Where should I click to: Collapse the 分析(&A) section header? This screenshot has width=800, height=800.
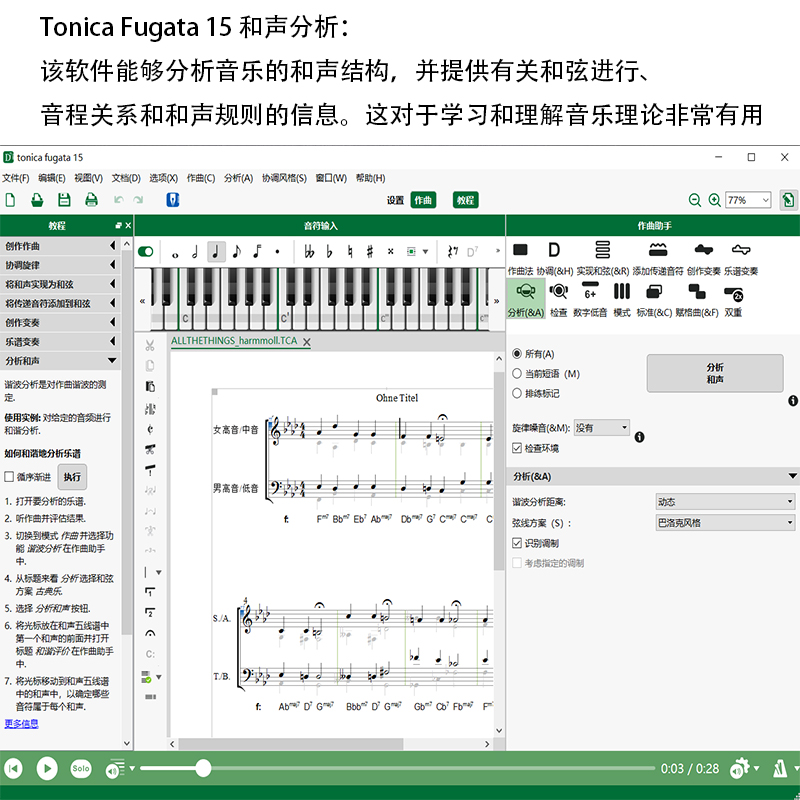coord(653,476)
